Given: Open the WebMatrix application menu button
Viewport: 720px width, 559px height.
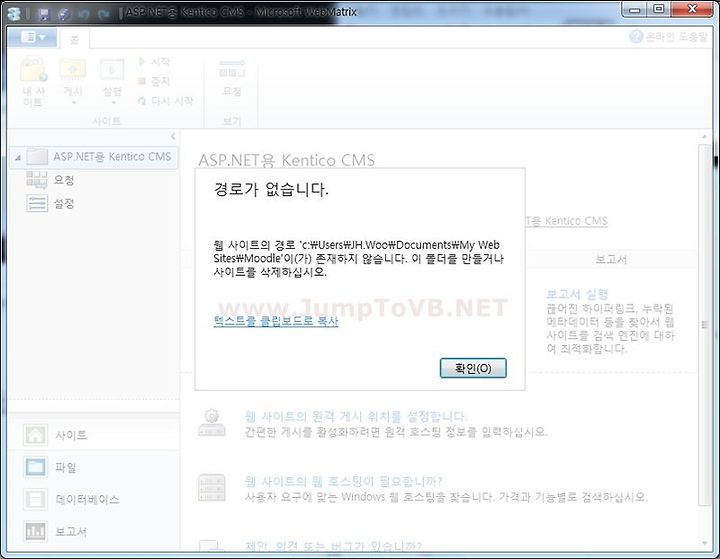Looking at the screenshot, I should point(32,37).
